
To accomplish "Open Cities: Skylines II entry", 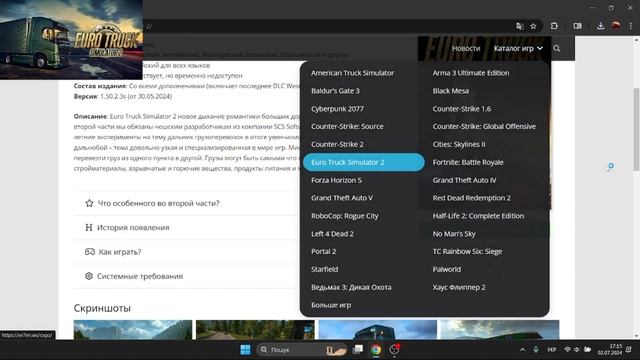I will coord(459,144).
